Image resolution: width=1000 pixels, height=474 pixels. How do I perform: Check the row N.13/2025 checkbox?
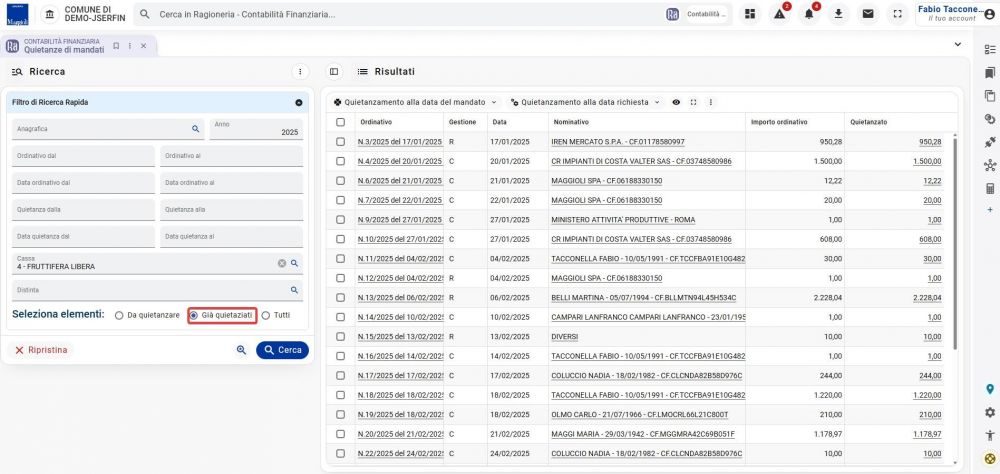click(x=341, y=298)
